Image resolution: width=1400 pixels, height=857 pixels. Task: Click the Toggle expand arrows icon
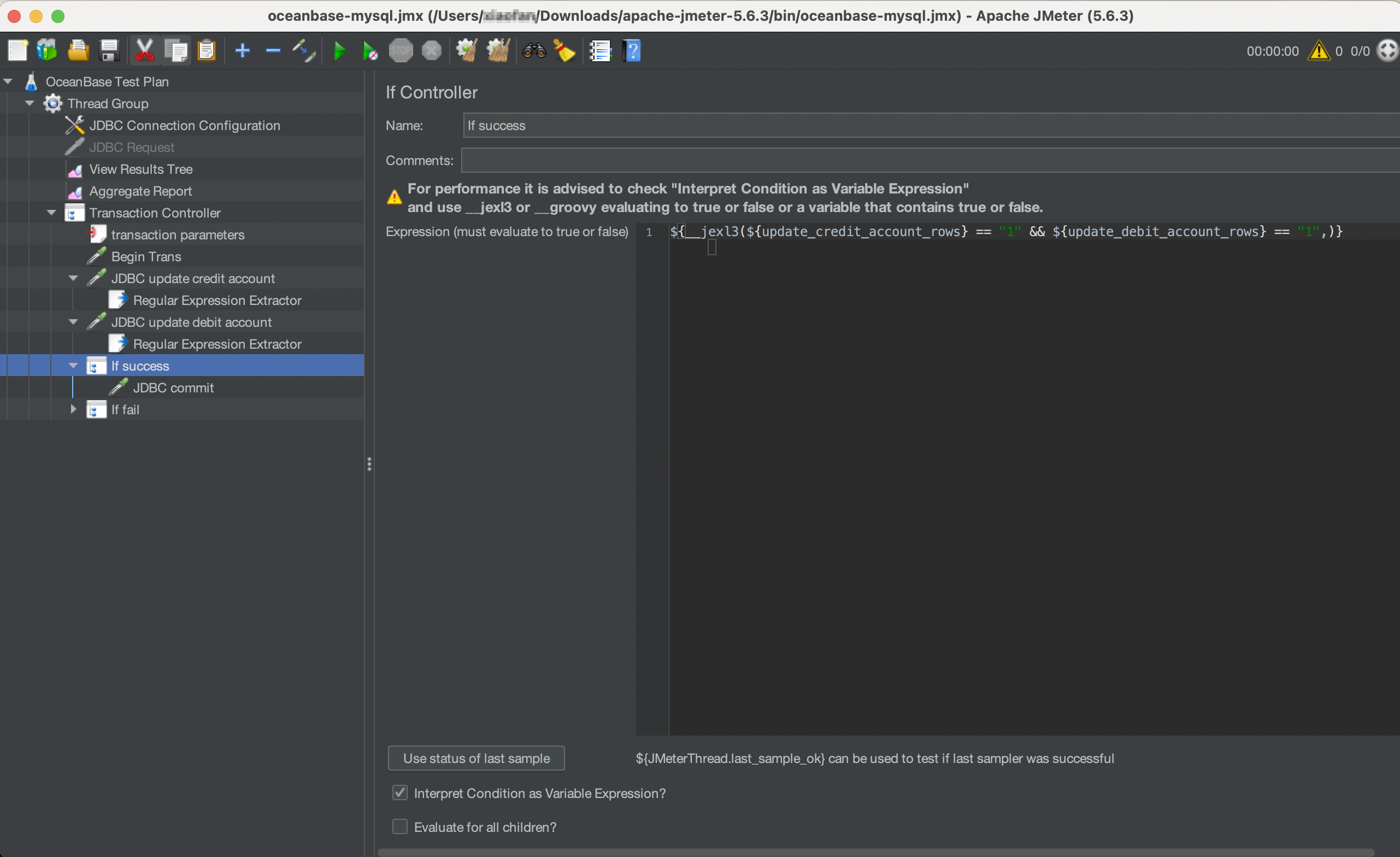pyautogui.click(x=304, y=51)
